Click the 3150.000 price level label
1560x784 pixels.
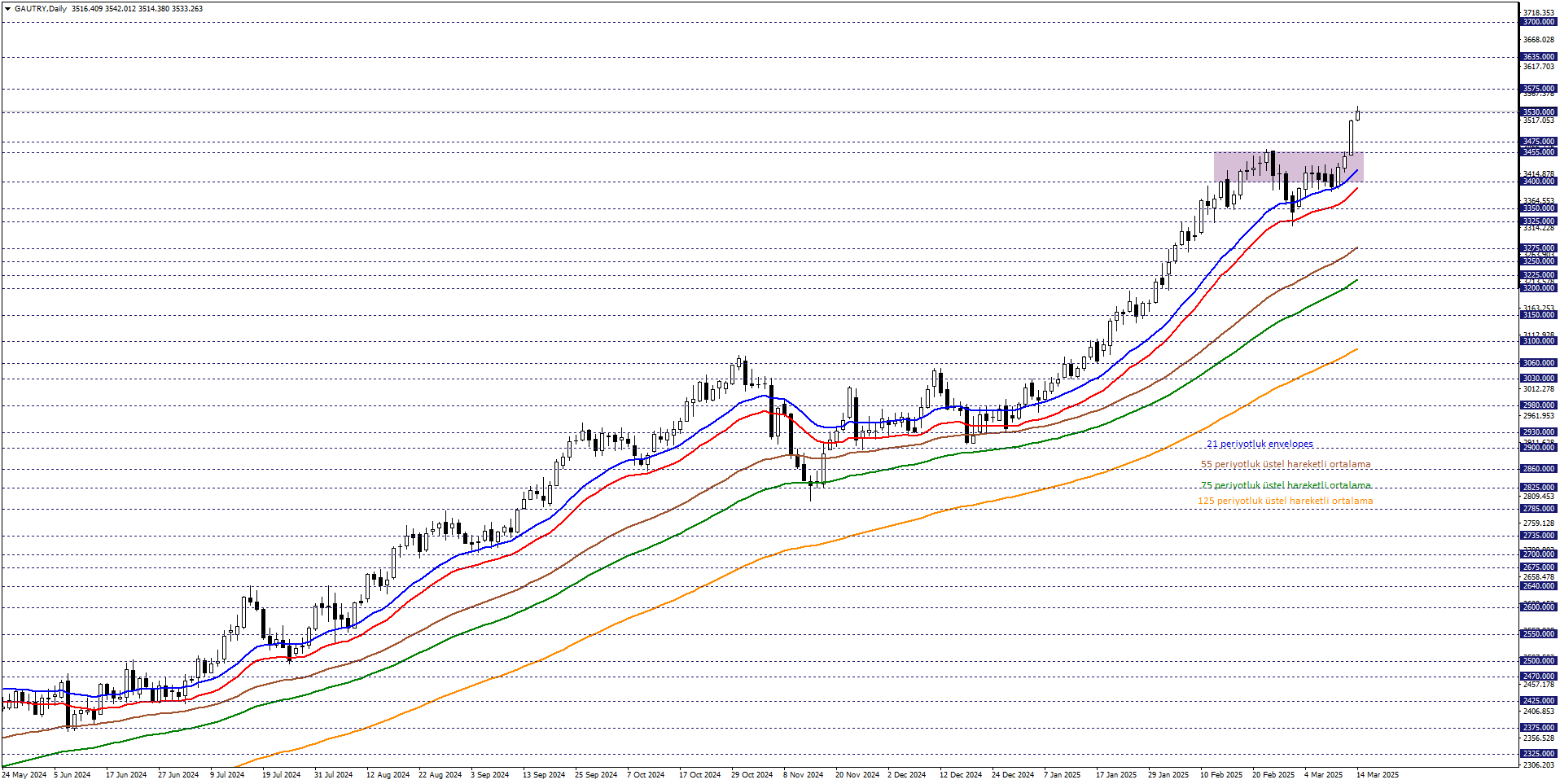1538,315
